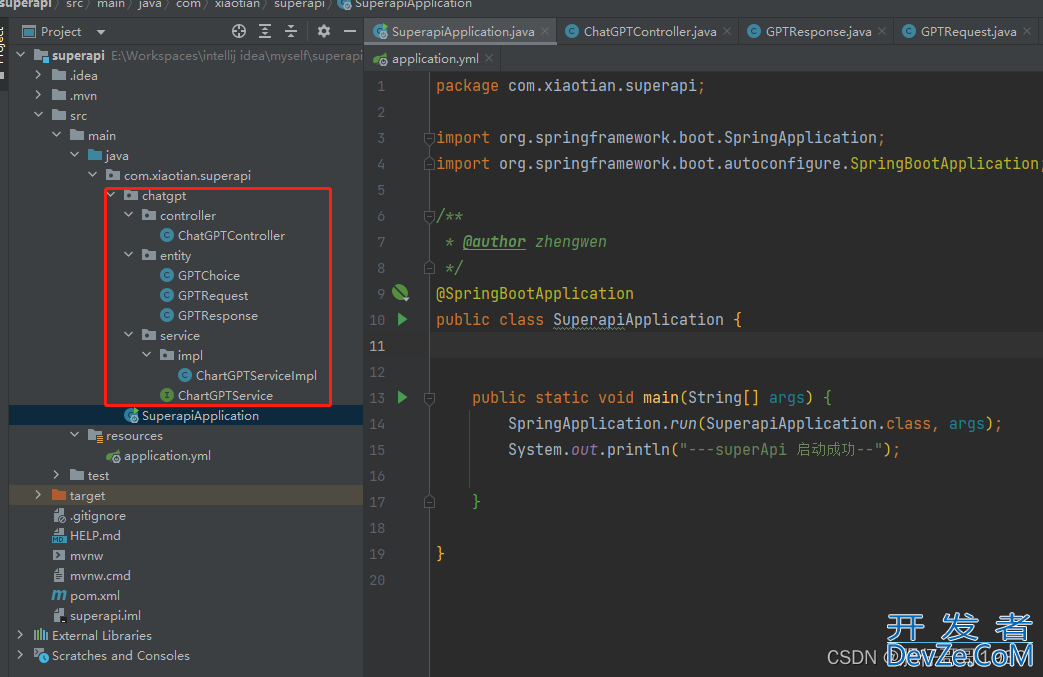Click the @SpringBootApplication annotation

(534, 293)
